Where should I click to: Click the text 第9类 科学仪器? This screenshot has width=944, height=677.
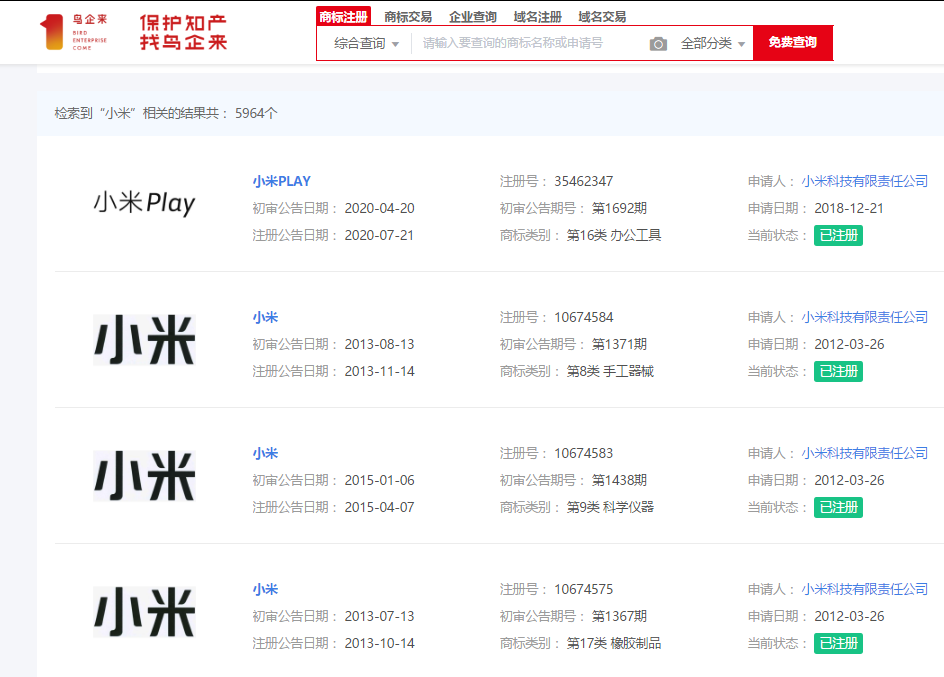610,507
